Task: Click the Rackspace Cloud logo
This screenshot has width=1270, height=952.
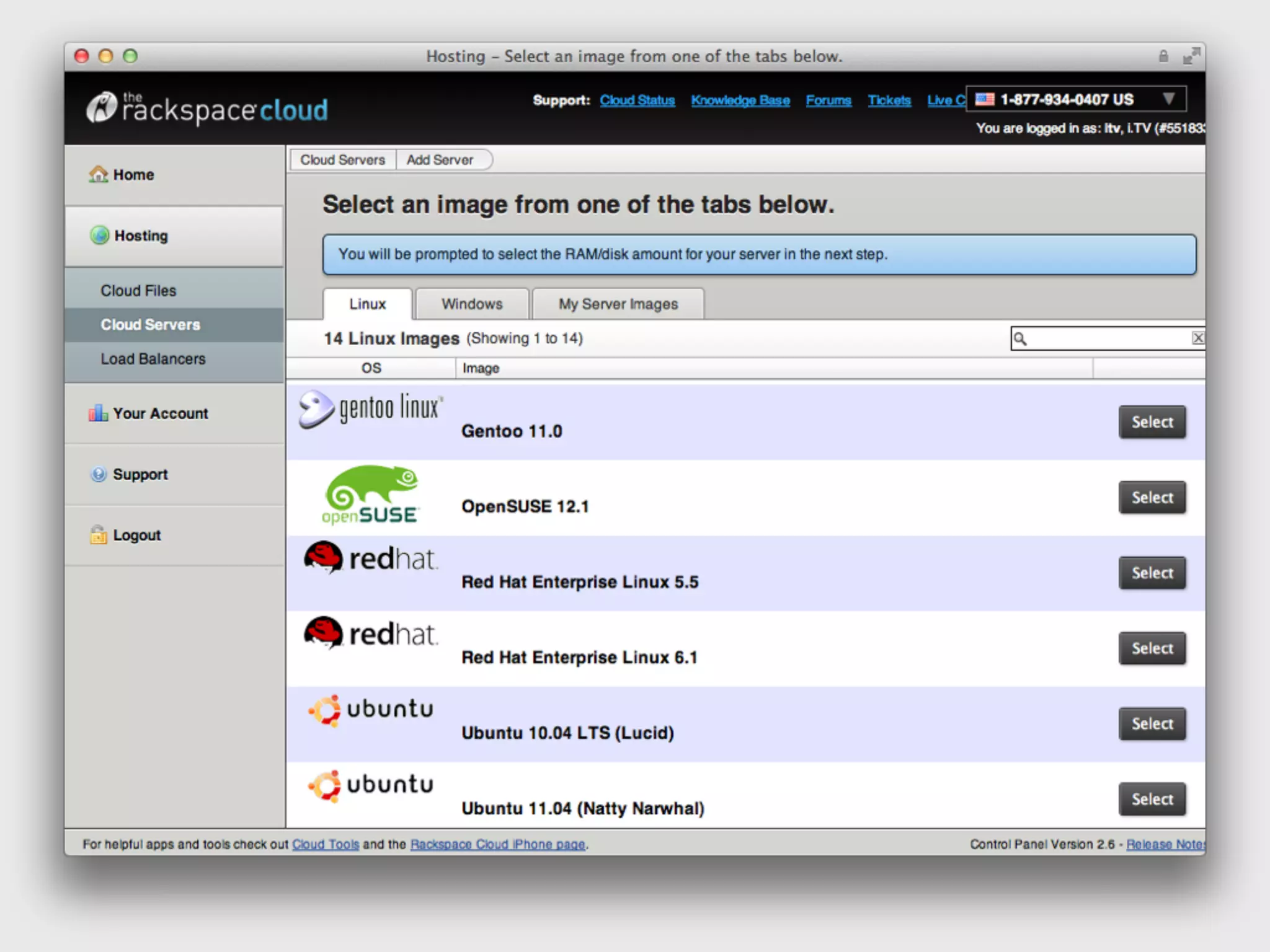Action: click(208, 109)
